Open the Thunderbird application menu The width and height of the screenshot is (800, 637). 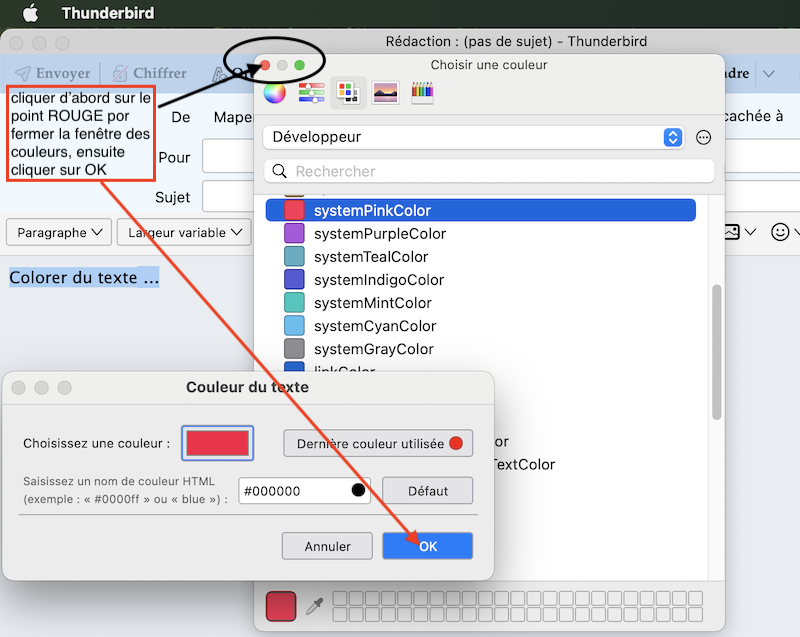[x=108, y=13]
